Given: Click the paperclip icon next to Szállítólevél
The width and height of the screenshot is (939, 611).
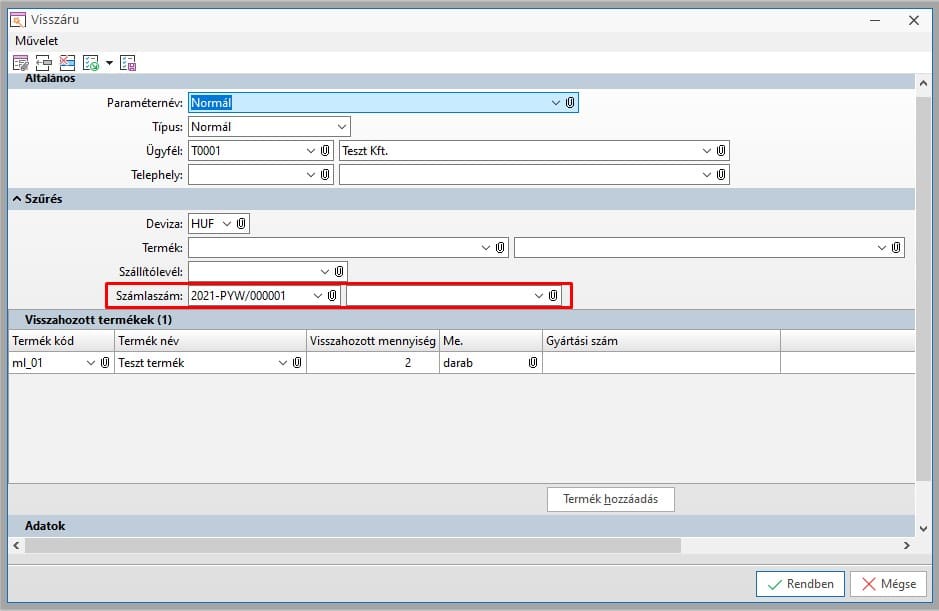Looking at the screenshot, I should pyautogui.click(x=339, y=271).
